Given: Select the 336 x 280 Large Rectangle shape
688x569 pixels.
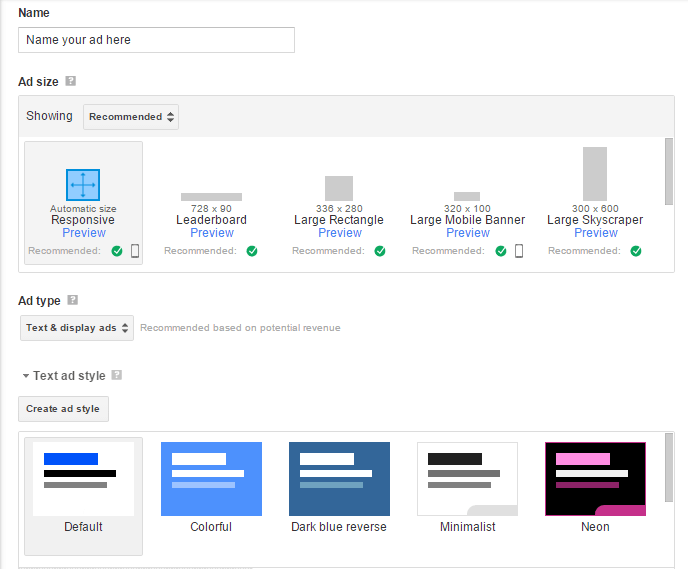Looking at the screenshot, I should tap(339, 188).
